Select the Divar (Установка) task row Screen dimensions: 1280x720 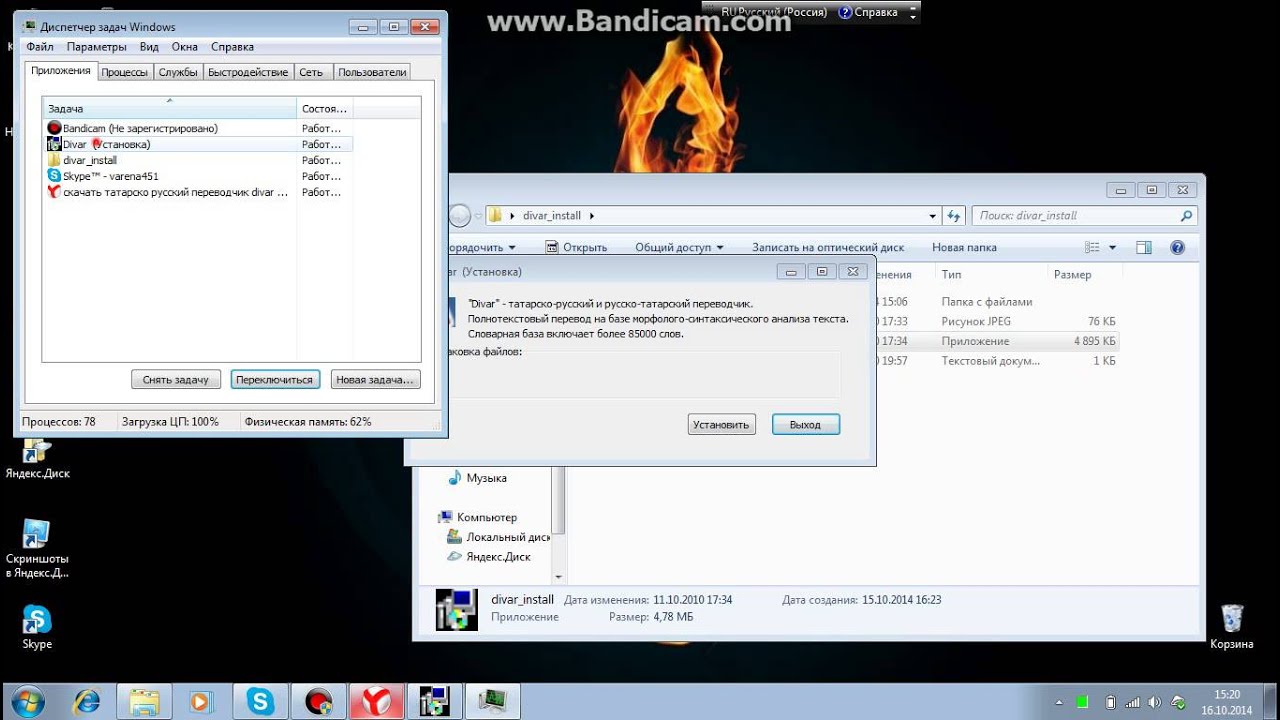tap(198, 144)
